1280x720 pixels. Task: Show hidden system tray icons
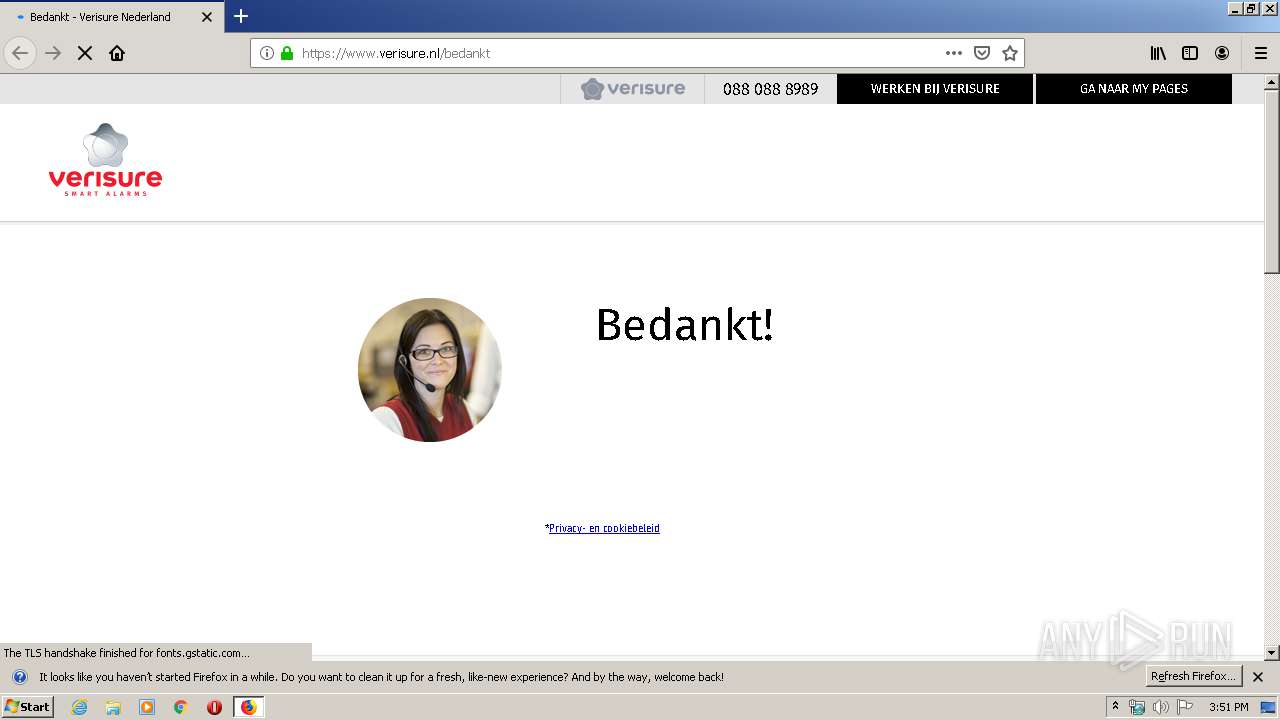(x=1115, y=707)
